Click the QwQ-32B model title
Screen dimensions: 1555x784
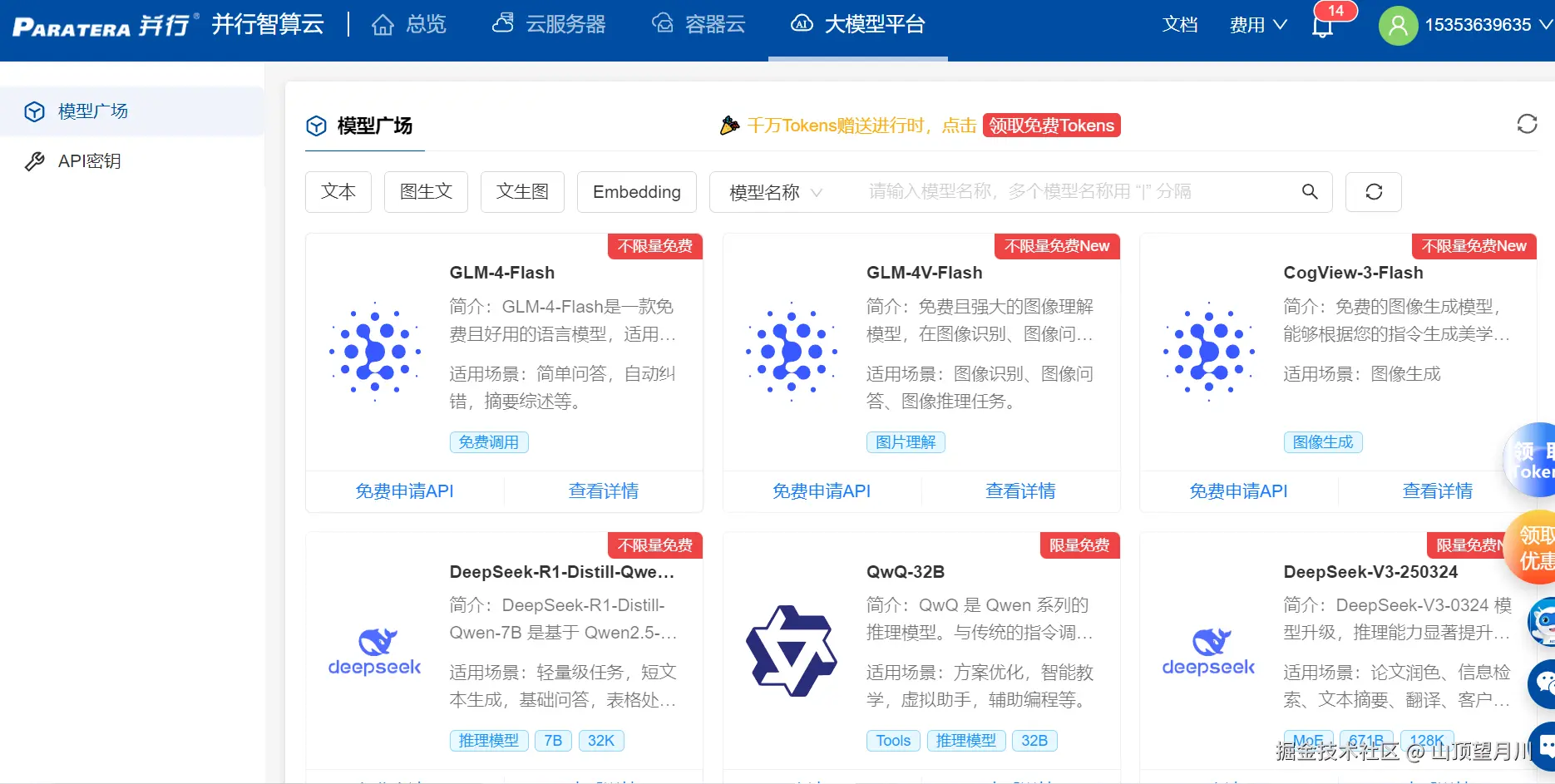(906, 572)
